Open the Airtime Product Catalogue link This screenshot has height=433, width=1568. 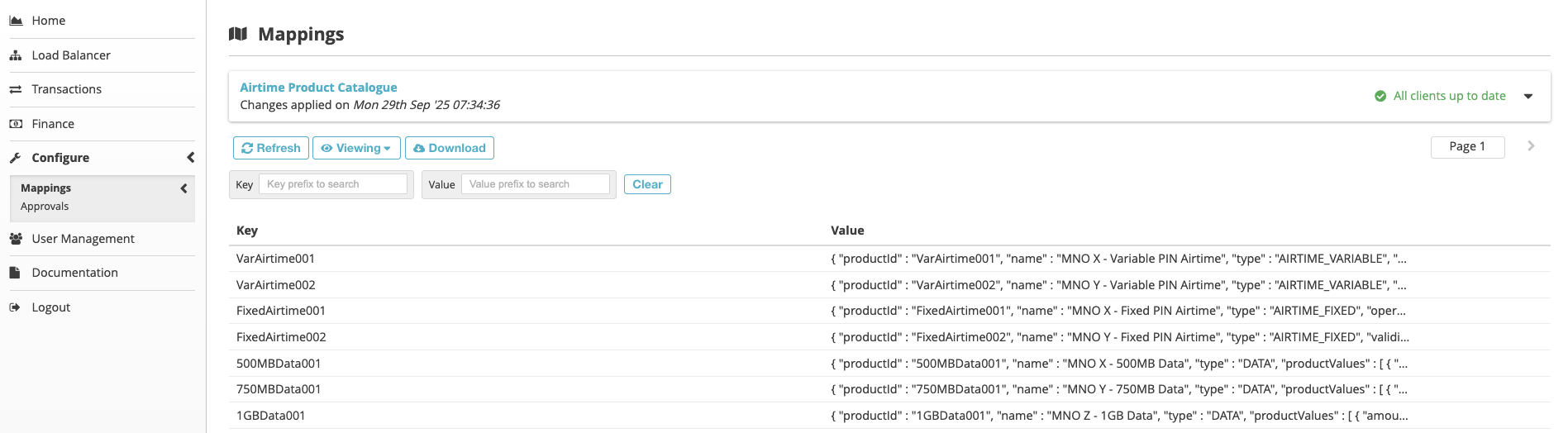318,88
